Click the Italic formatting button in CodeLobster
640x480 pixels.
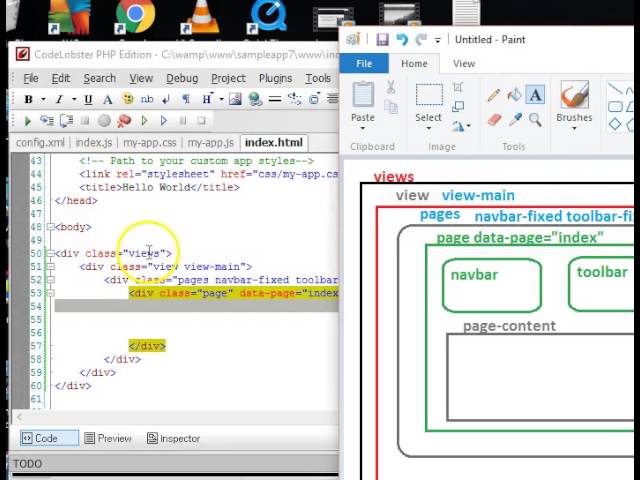(x=59, y=99)
